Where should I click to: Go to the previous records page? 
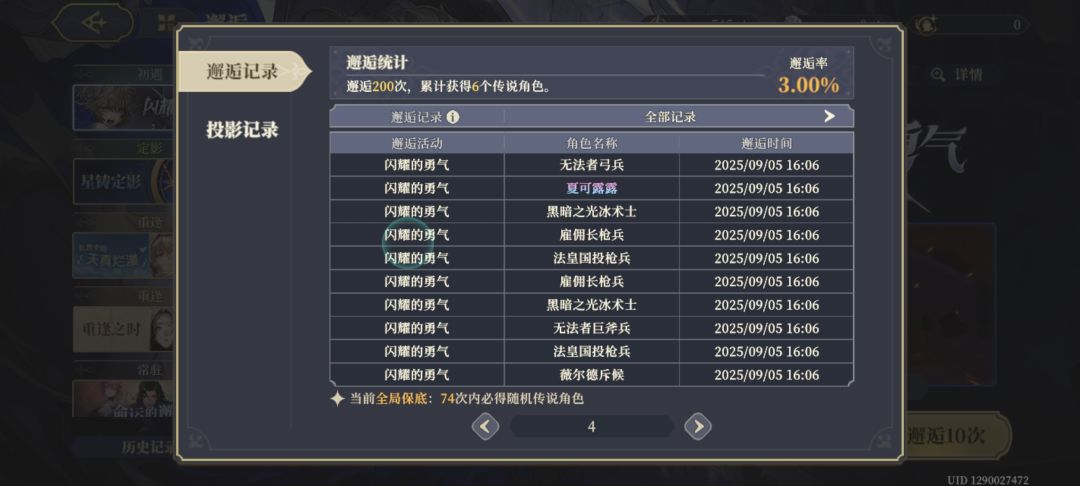coord(485,427)
